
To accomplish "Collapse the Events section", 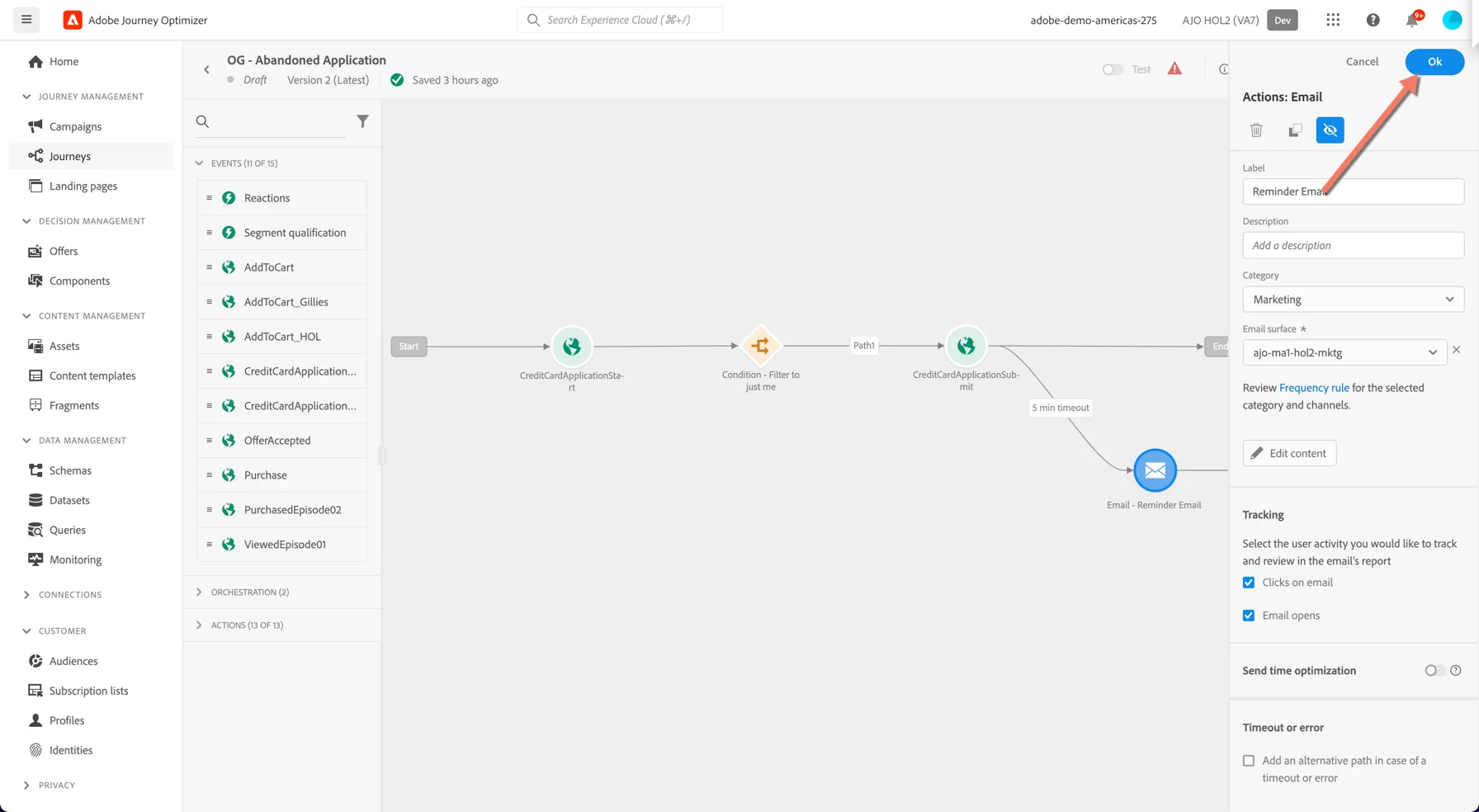I will point(199,163).
